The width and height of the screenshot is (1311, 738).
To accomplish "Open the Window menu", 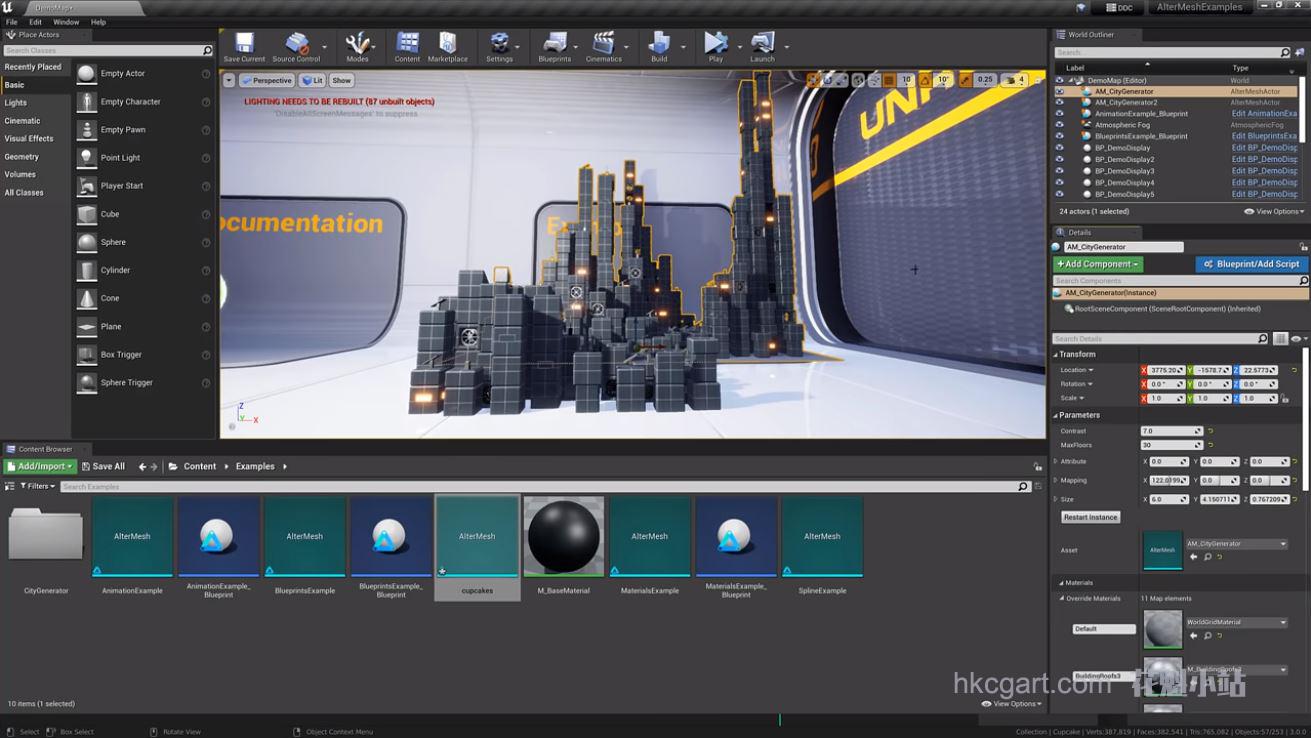I will pos(66,22).
